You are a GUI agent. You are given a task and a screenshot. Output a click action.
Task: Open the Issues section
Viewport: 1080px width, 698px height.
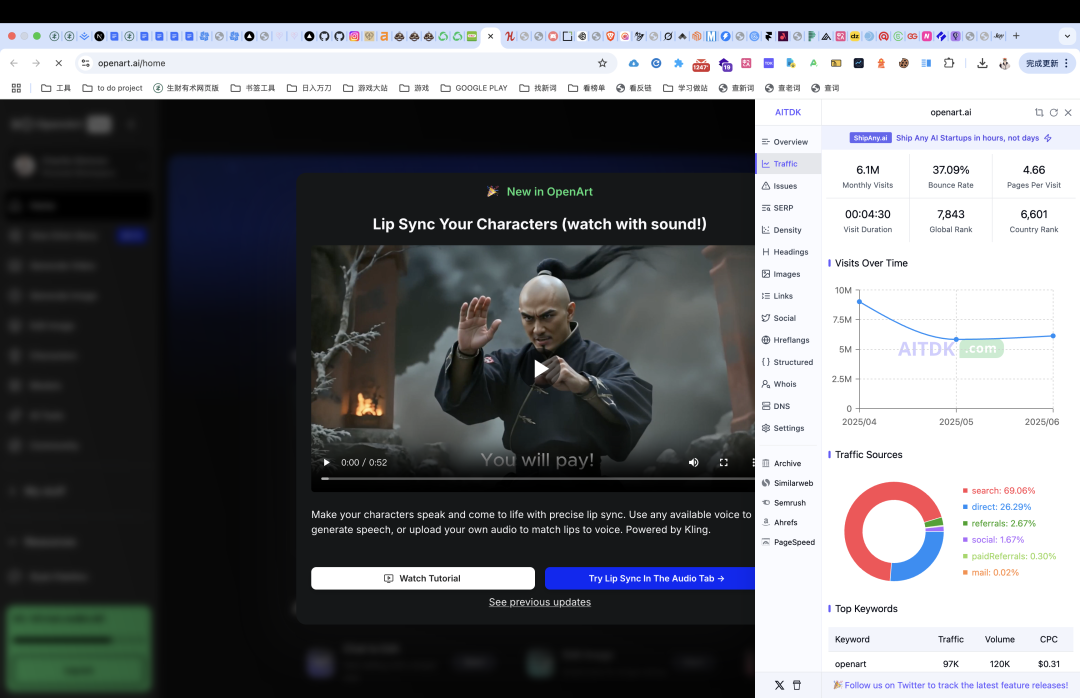tap(779, 186)
